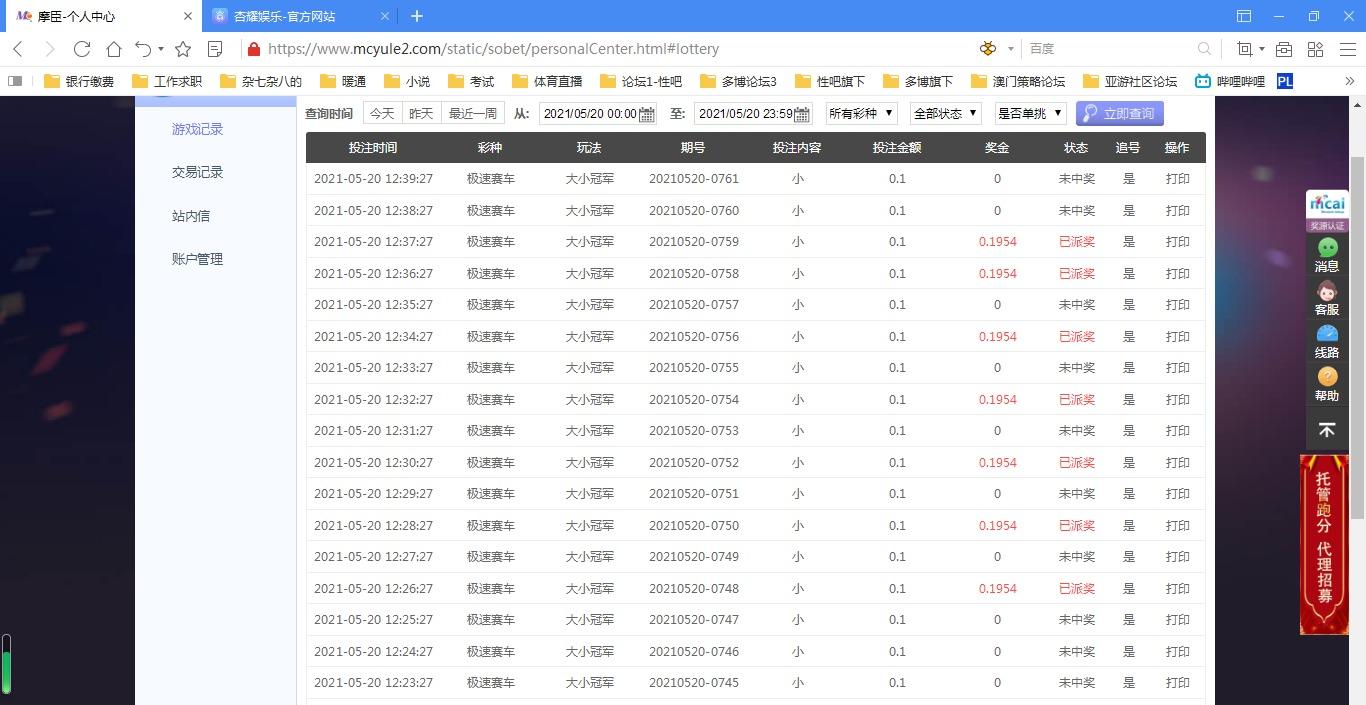The image size is (1366, 705).
Task: Filter records by 昨天
Action: [x=421, y=114]
